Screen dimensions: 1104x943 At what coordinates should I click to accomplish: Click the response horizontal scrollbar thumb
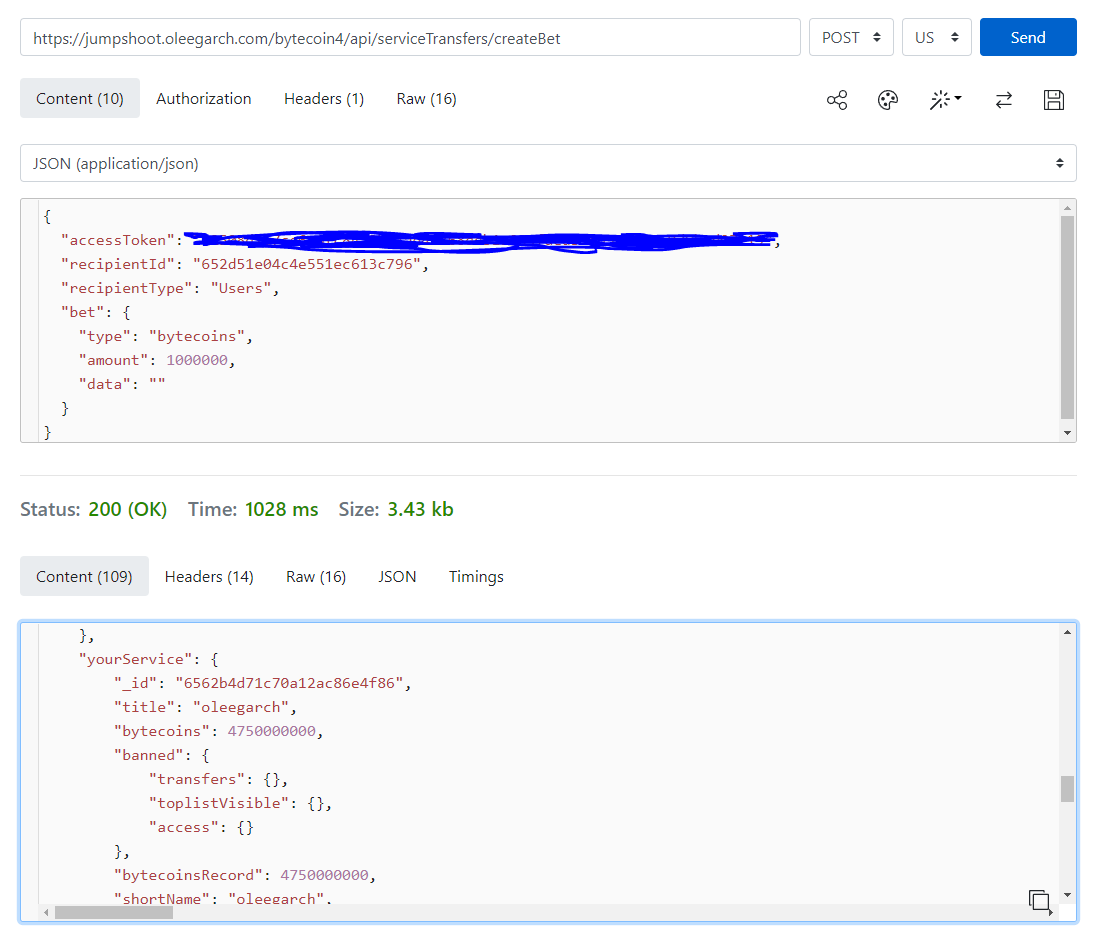[113, 912]
